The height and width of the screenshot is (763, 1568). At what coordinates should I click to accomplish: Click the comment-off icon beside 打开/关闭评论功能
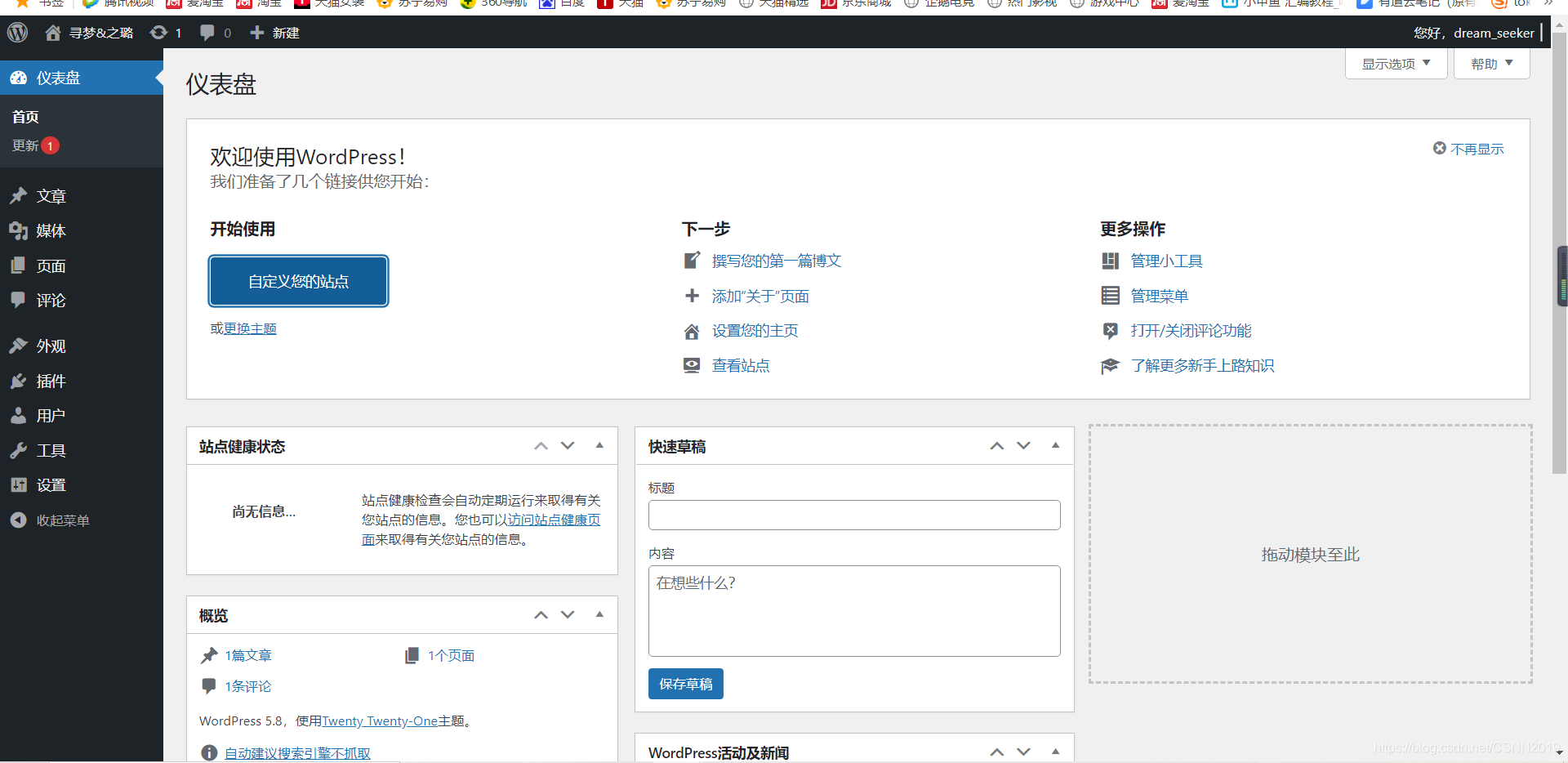(1110, 331)
